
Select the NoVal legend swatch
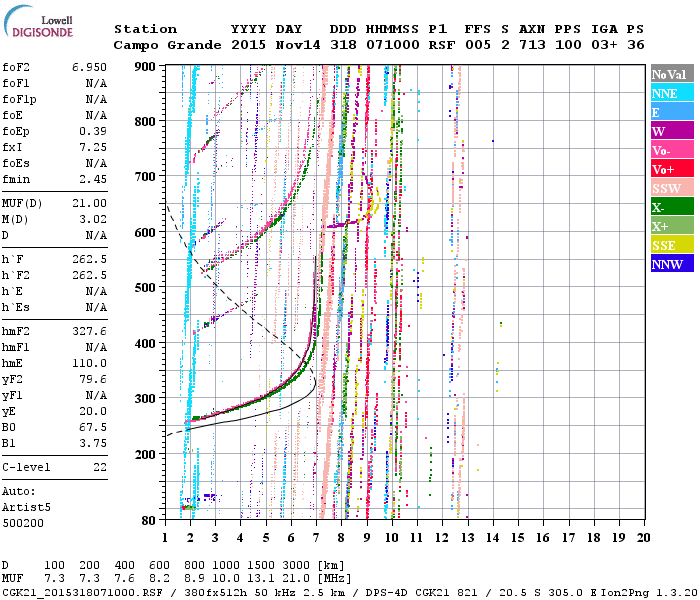pyautogui.click(x=672, y=74)
